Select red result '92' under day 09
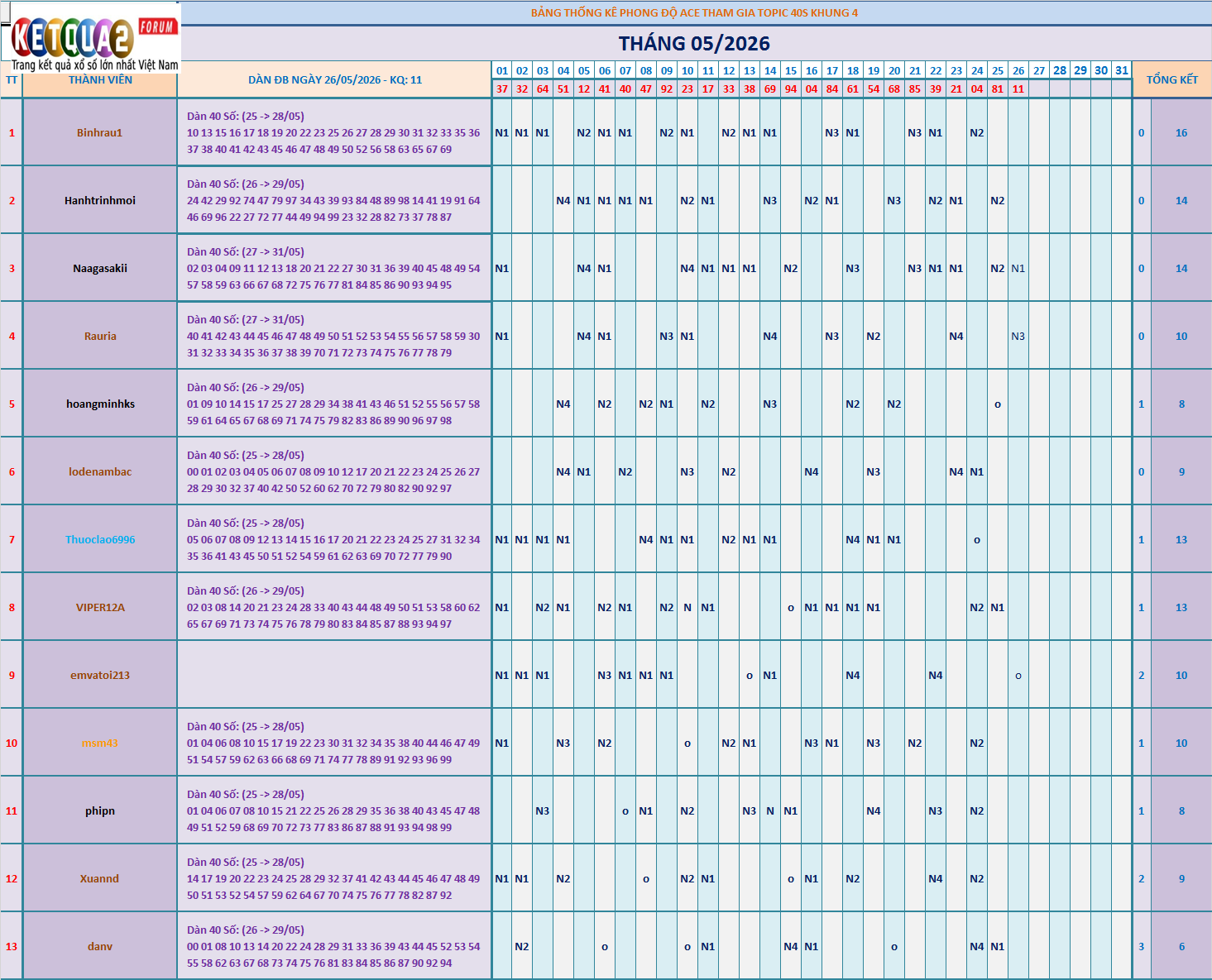This screenshot has width=1212, height=980. point(667,88)
